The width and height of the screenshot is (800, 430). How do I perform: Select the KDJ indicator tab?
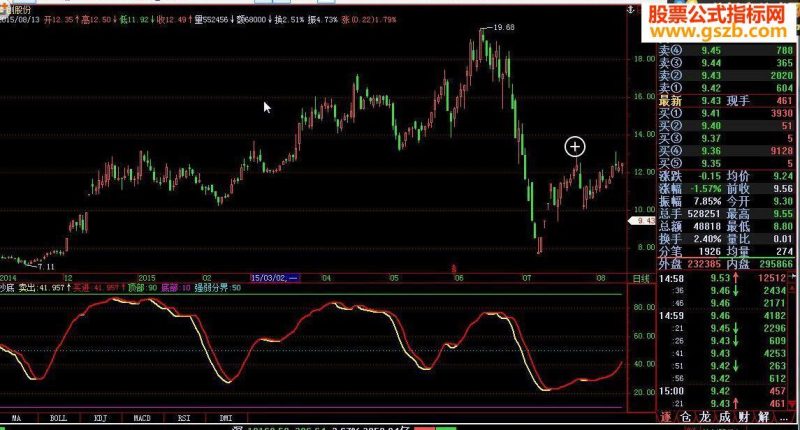coord(101,418)
